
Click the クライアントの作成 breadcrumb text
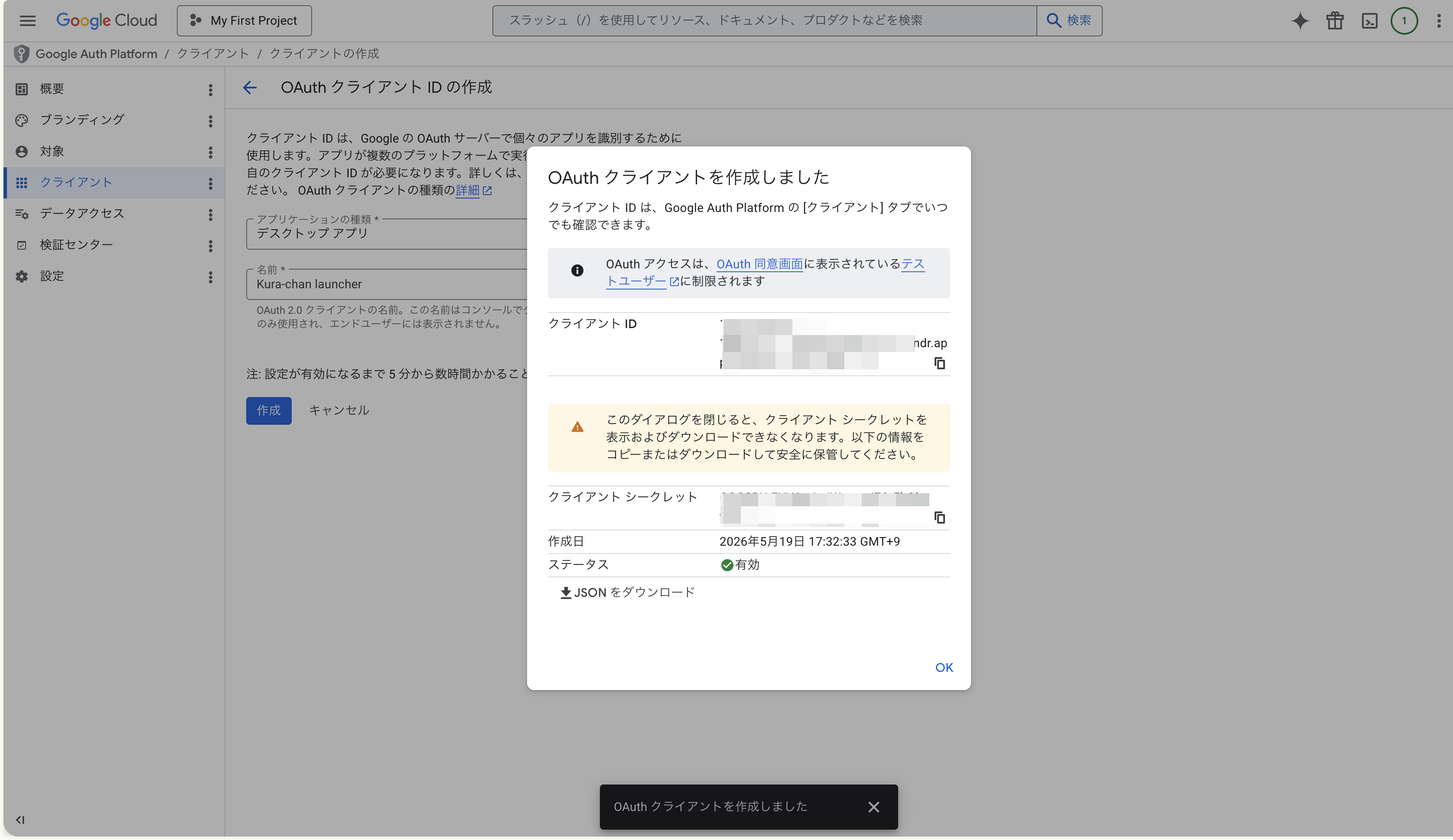click(x=325, y=54)
